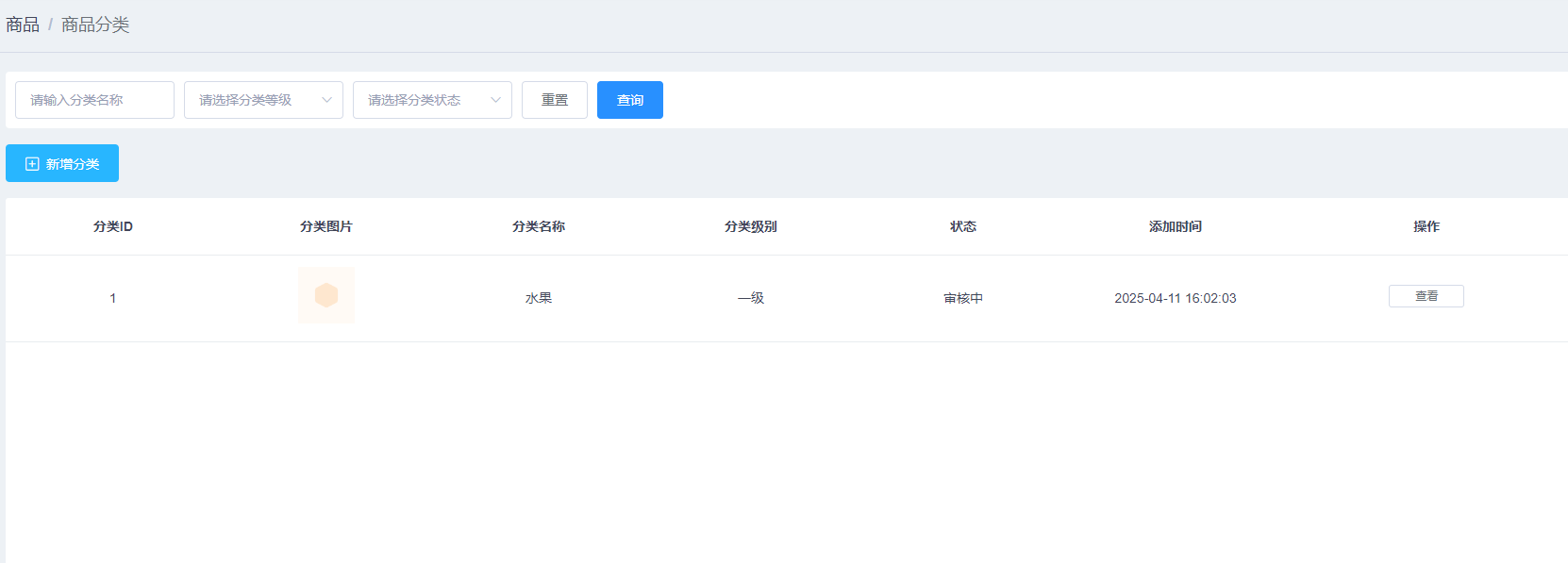The image size is (1568, 563).
Task: Click the plus icon on 新增分类
Action: [x=32, y=164]
